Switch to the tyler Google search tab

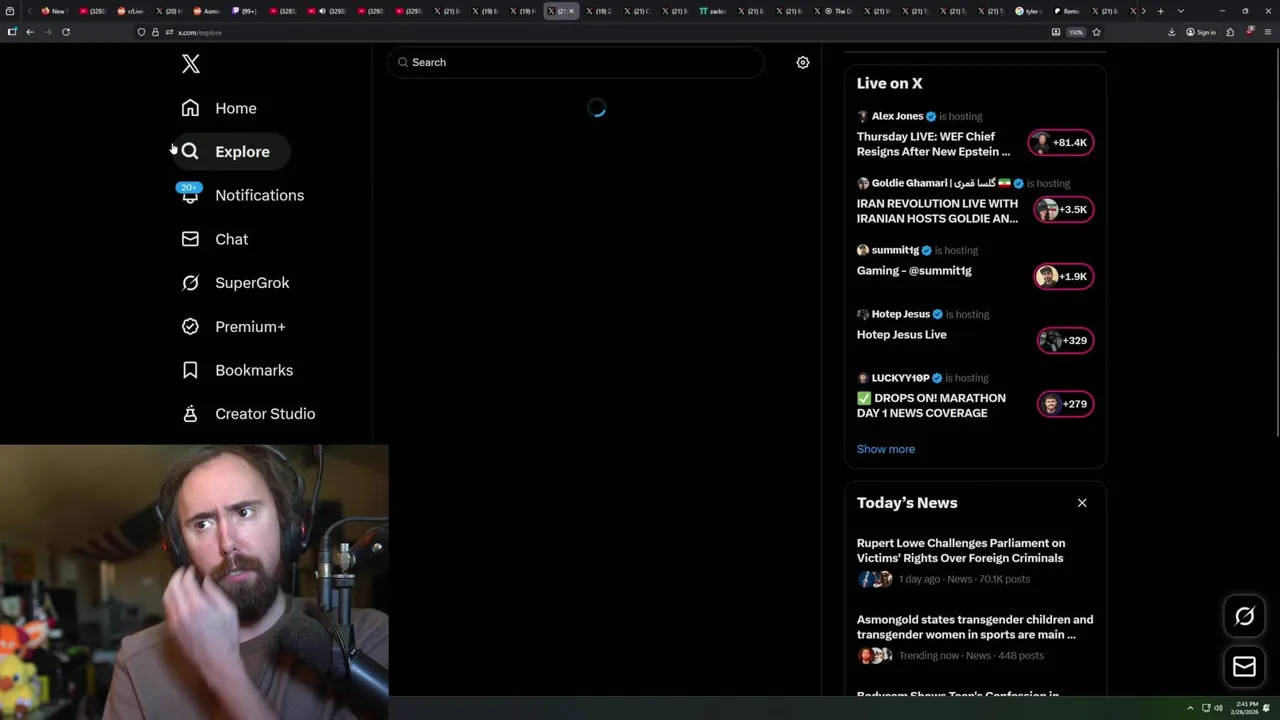1028,11
